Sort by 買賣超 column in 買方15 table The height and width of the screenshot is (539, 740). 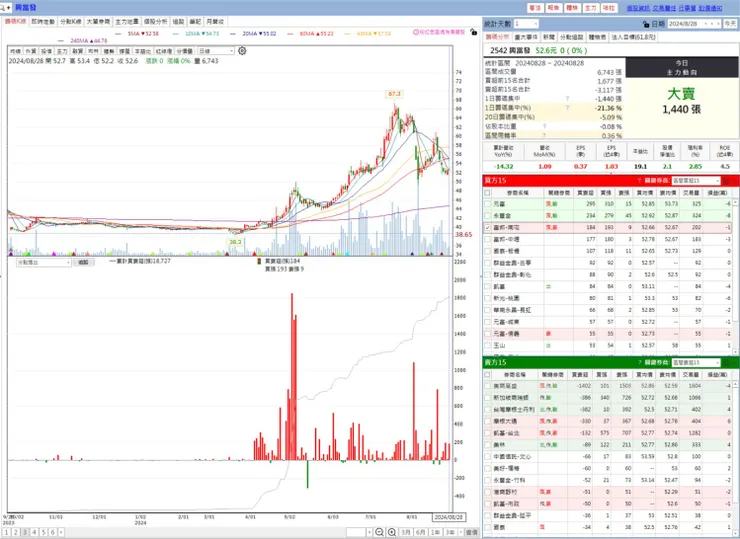click(x=585, y=193)
